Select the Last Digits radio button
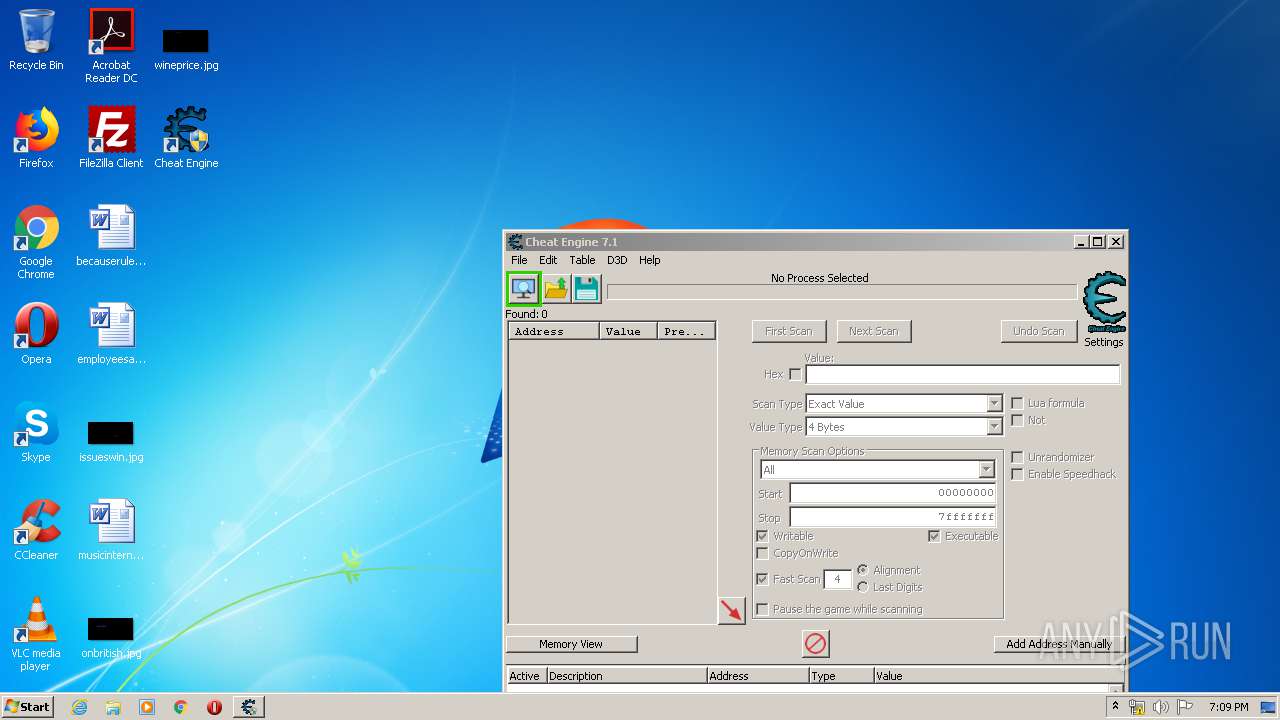1280x720 pixels. click(863, 587)
